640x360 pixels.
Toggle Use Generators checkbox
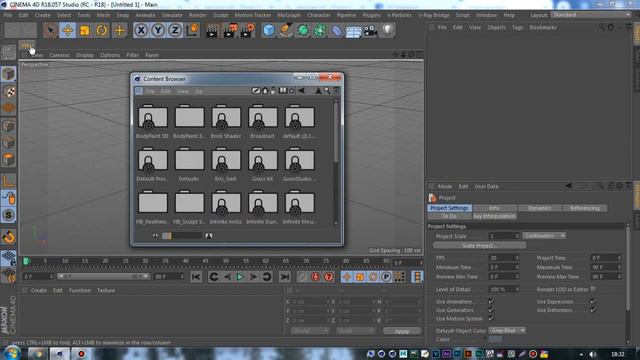point(491,310)
